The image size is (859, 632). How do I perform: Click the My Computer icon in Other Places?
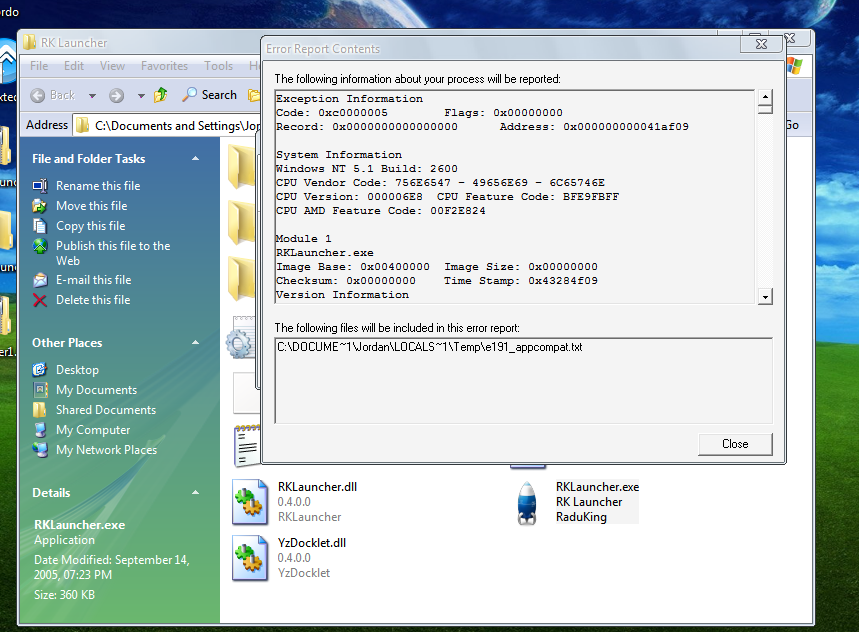(40, 429)
